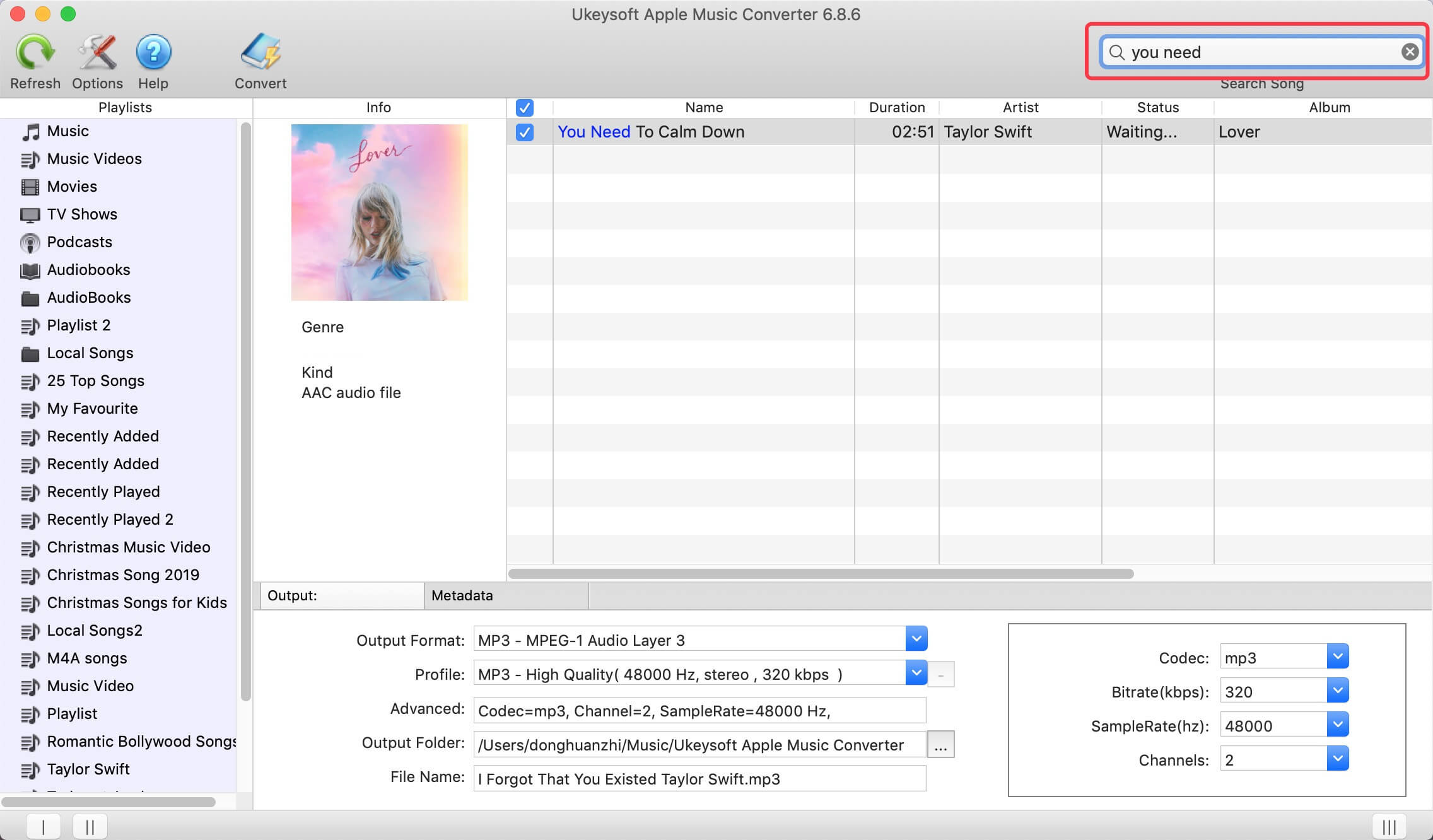Click the three-bar layout button at bottom right
Viewport: 1433px width, 840px height.
pos(1389,827)
